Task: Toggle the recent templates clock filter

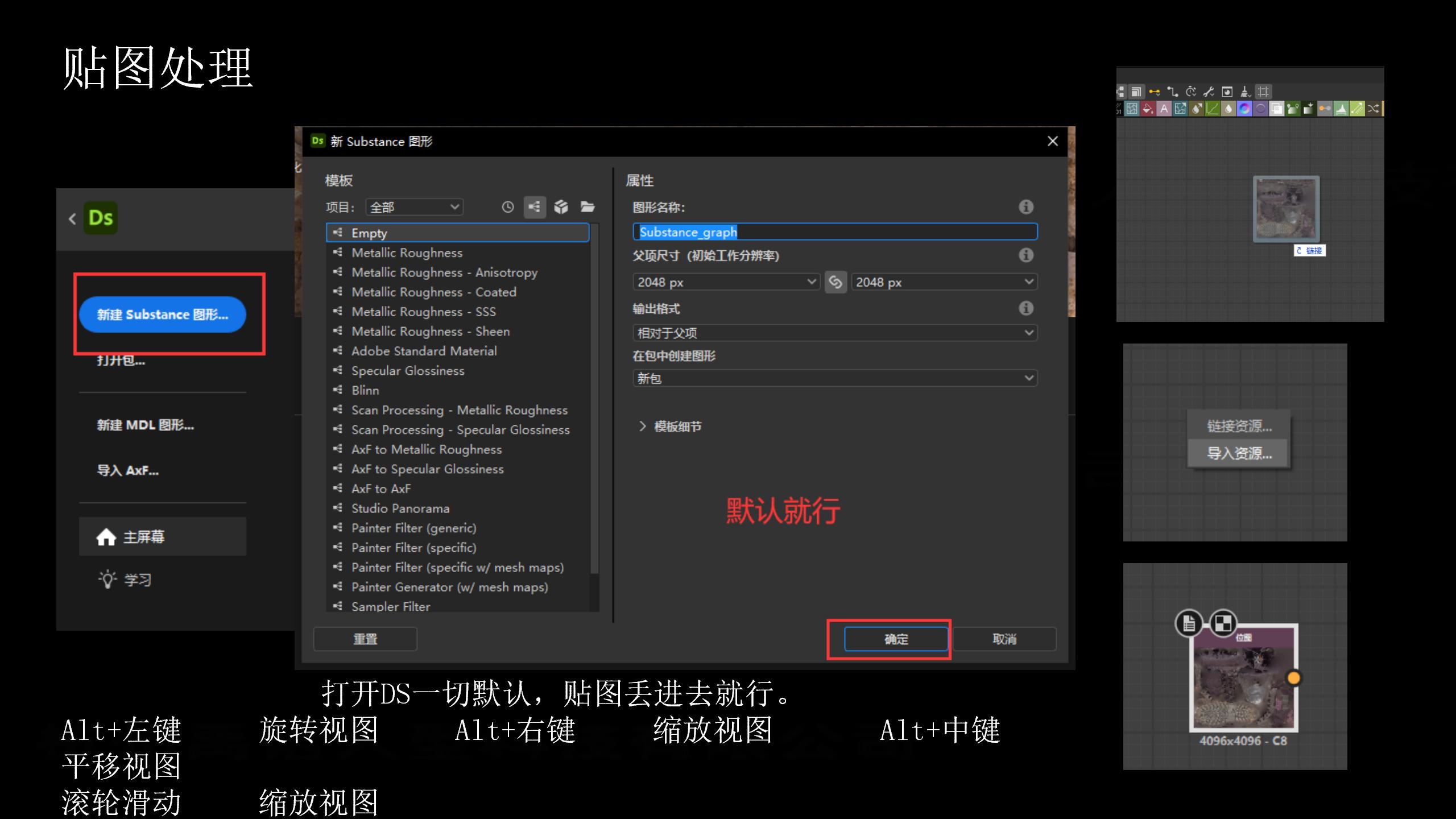Action: [x=508, y=207]
